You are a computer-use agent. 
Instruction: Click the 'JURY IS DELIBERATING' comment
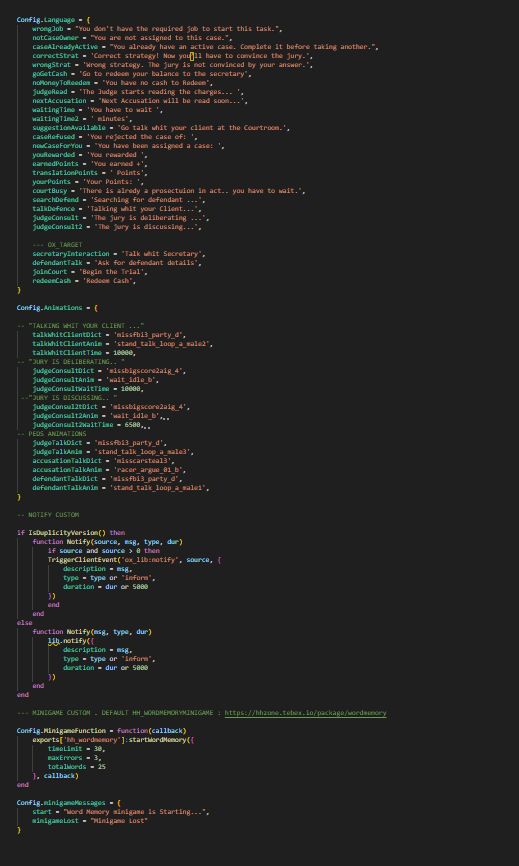click(71, 362)
